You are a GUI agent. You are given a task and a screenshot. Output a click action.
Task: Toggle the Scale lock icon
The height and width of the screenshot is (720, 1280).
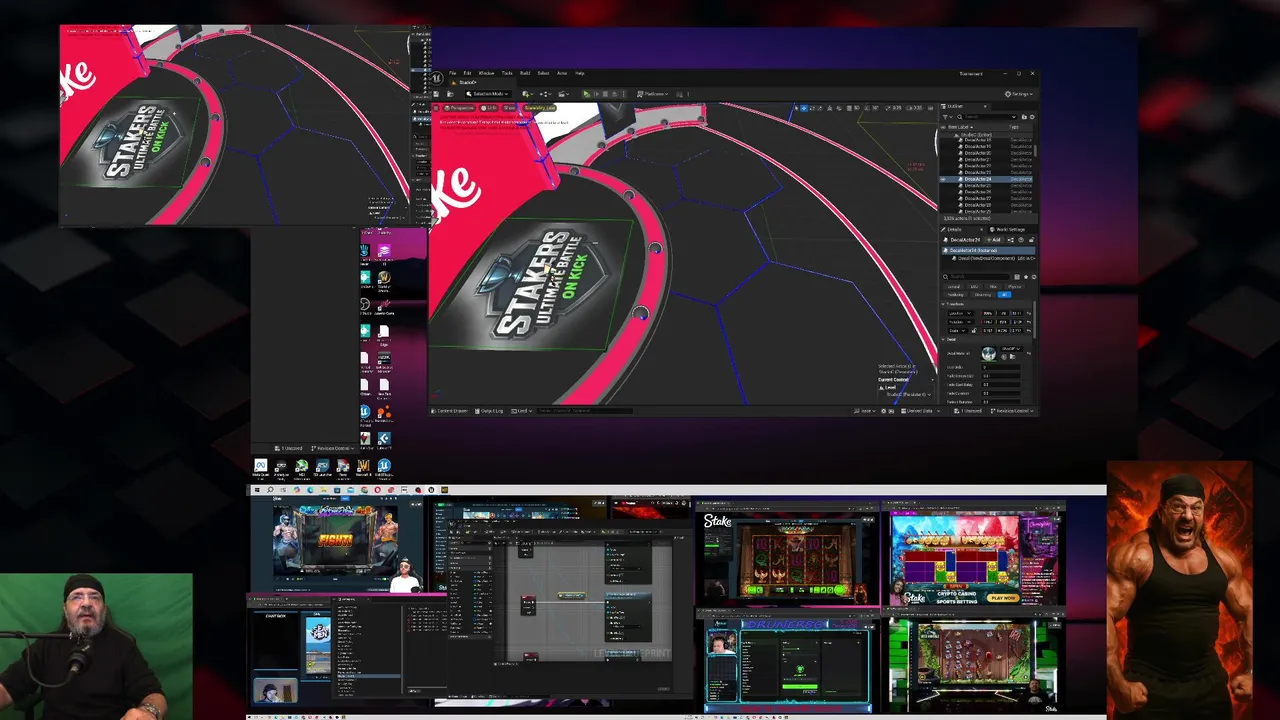[974, 331]
